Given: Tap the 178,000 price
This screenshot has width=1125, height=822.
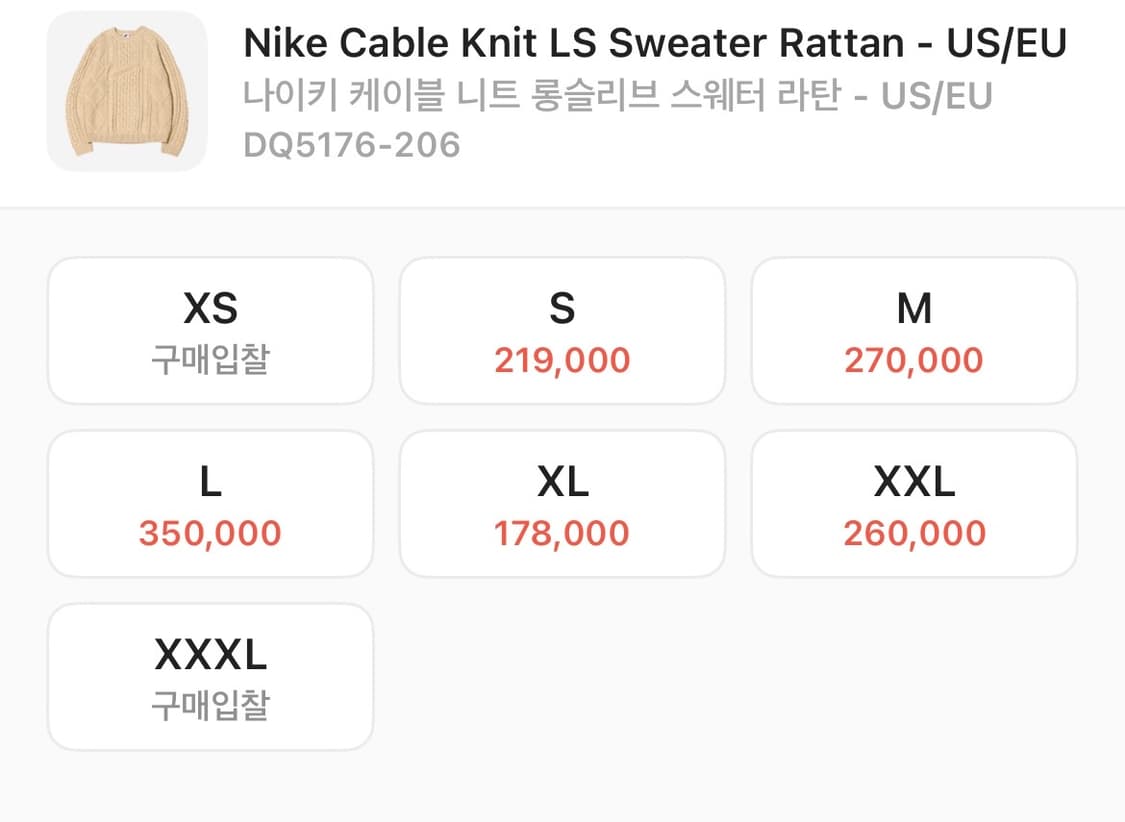Looking at the screenshot, I should (562, 533).
